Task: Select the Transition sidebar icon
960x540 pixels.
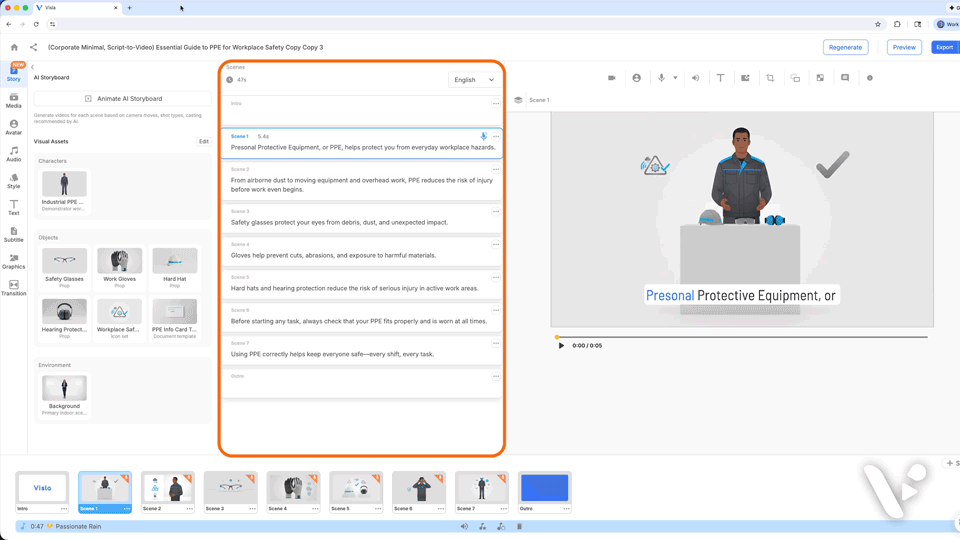Action: click(x=13, y=288)
